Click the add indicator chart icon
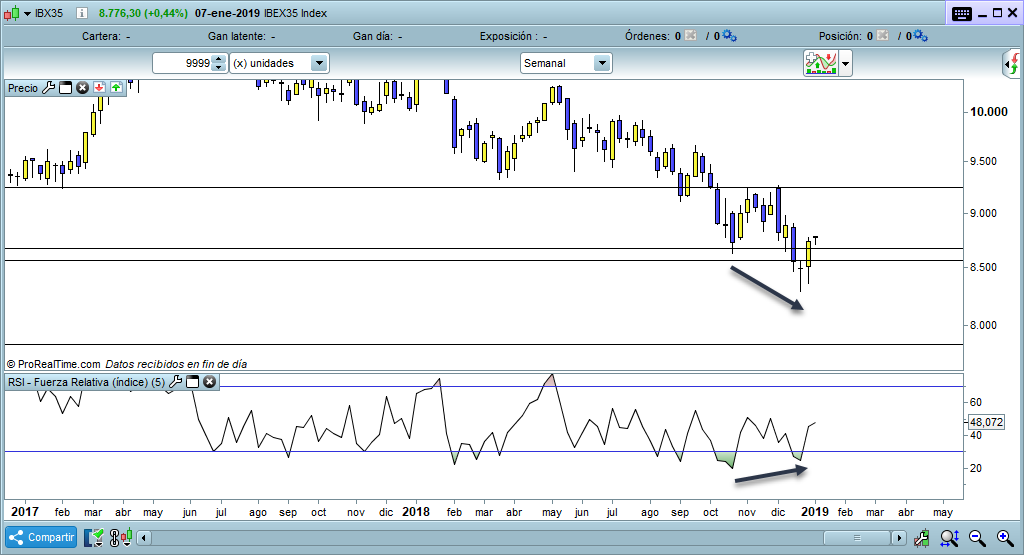Screen dimensions: 1024x555 coord(821,63)
